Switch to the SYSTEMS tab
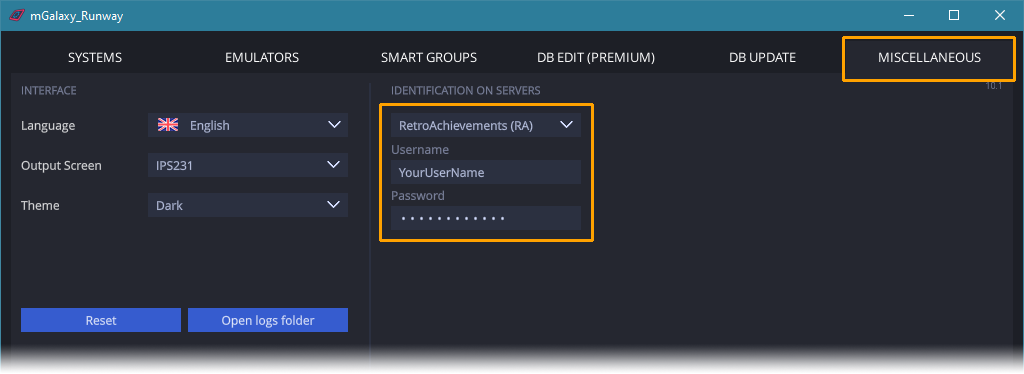1024x374 pixels. pyautogui.click(x=95, y=57)
